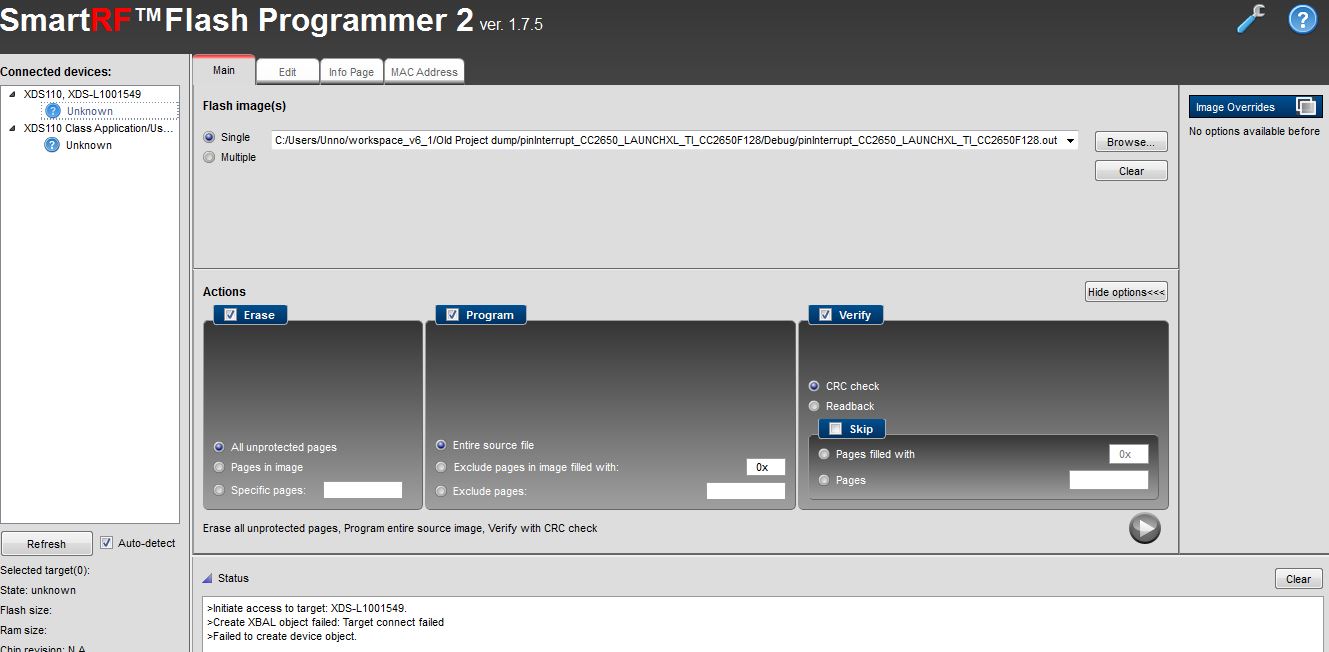Click the 'State: unknown' label
This screenshot has height=652, width=1329.
tap(38, 590)
